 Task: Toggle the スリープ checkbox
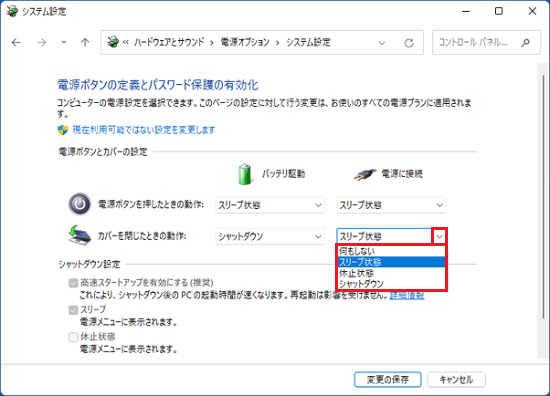73,310
